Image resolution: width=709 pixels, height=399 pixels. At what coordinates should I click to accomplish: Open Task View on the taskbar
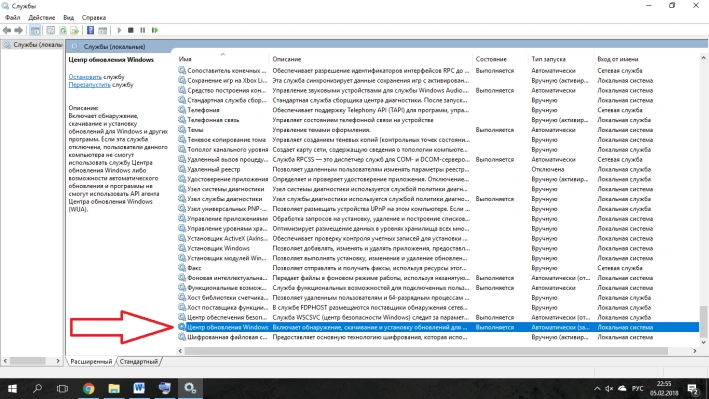pos(62,389)
